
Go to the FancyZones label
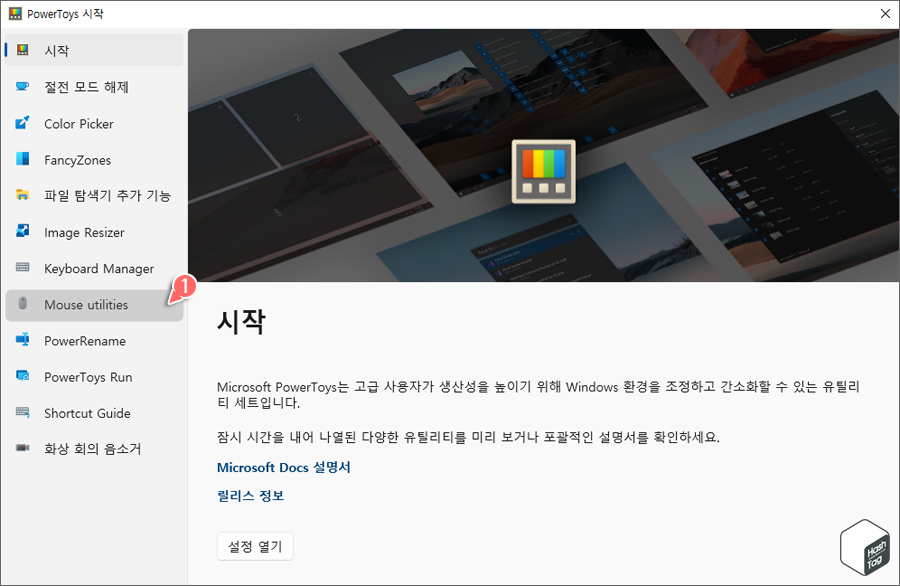[77, 160]
